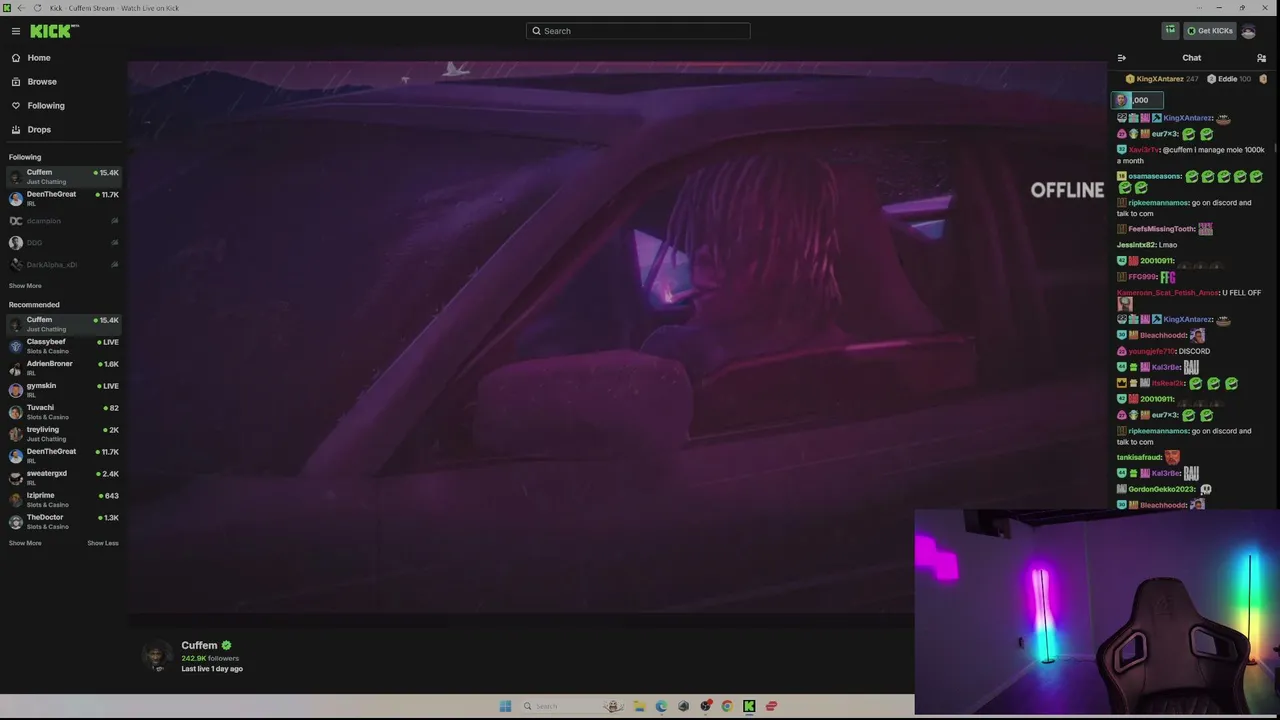The width and height of the screenshot is (1280, 720).
Task: Open sweatergxd recommended channel
Action: click(x=64, y=478)
